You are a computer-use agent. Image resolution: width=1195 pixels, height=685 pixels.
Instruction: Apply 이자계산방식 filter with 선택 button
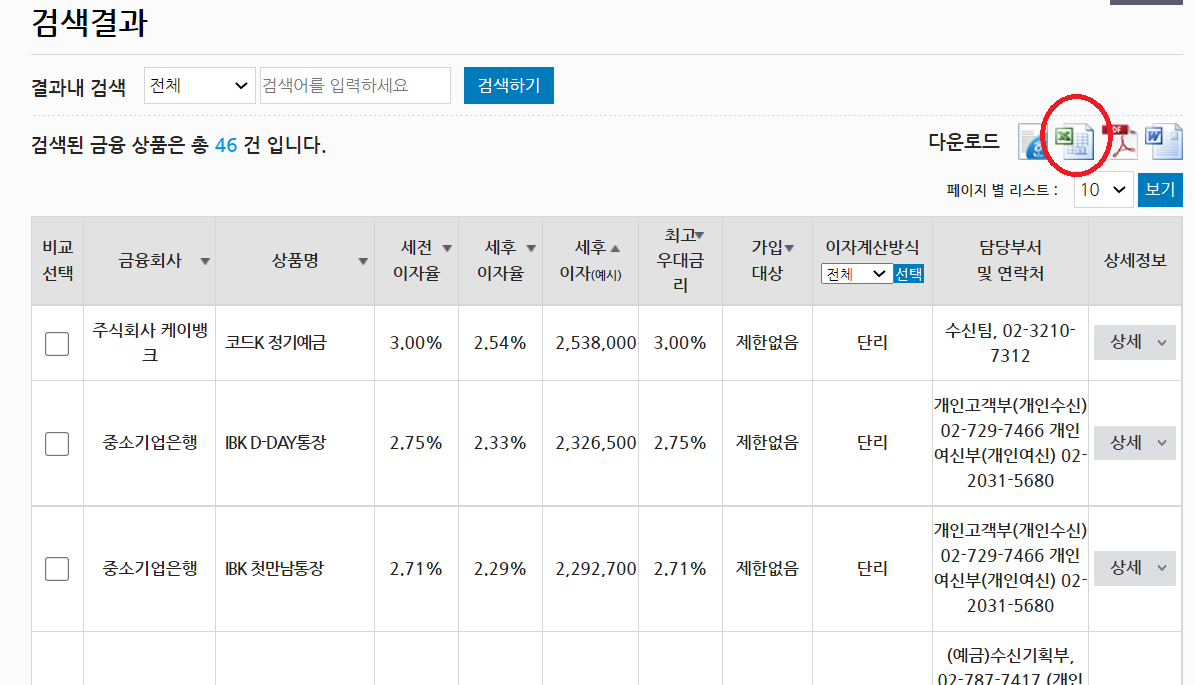coord(908,274)
